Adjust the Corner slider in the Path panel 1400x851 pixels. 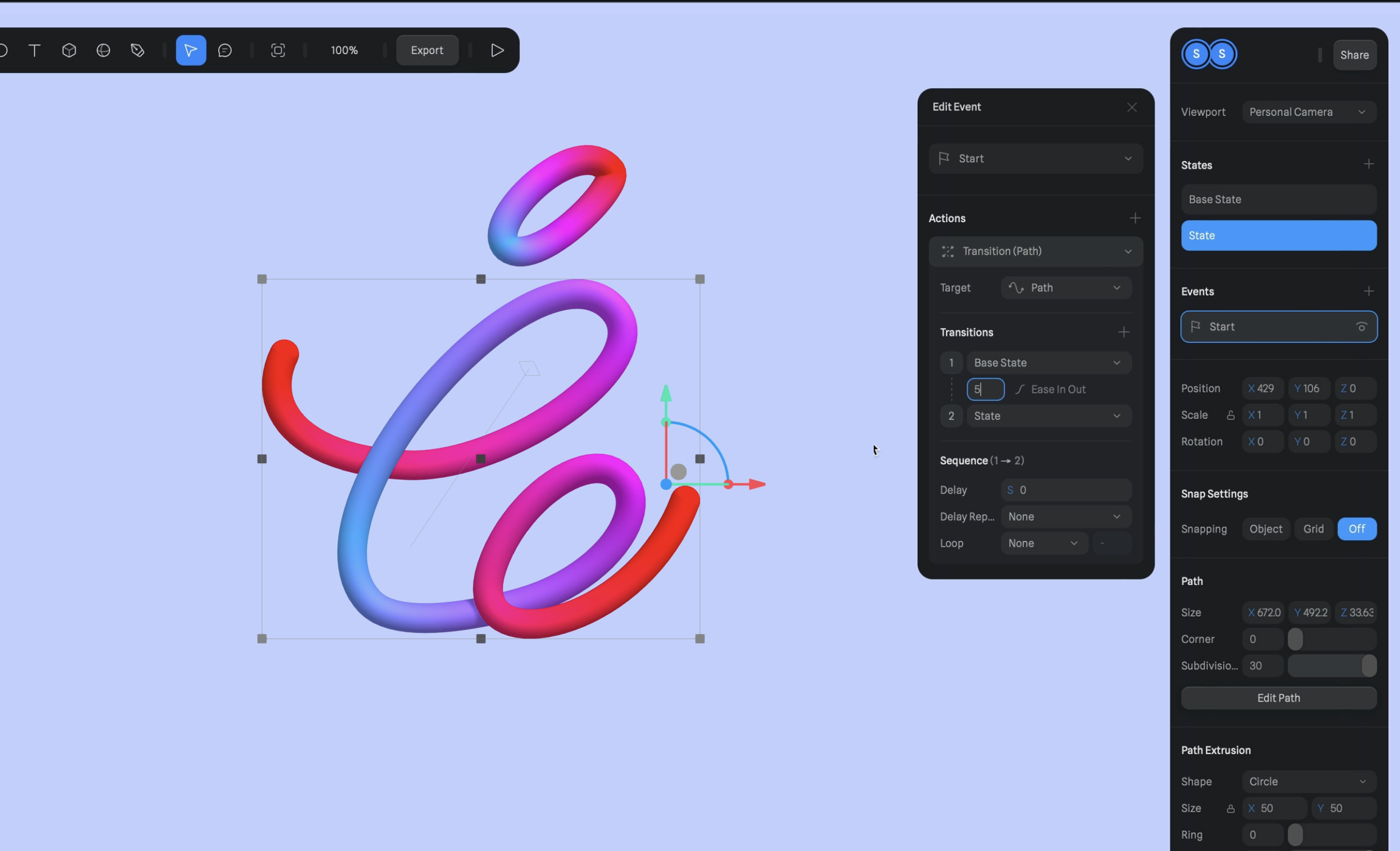pos(1294,639)
